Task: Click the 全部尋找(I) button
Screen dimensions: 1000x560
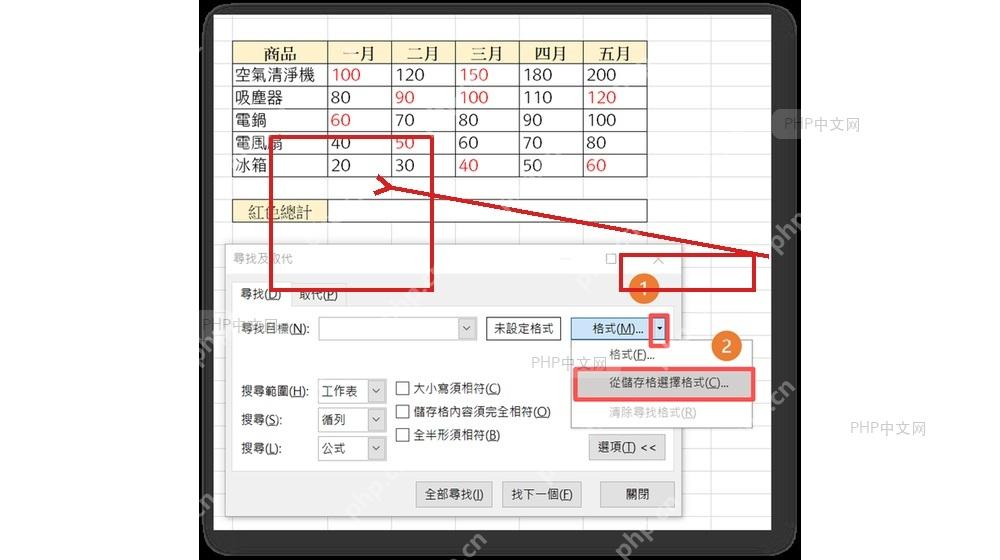Action: [x=454, y=494]
